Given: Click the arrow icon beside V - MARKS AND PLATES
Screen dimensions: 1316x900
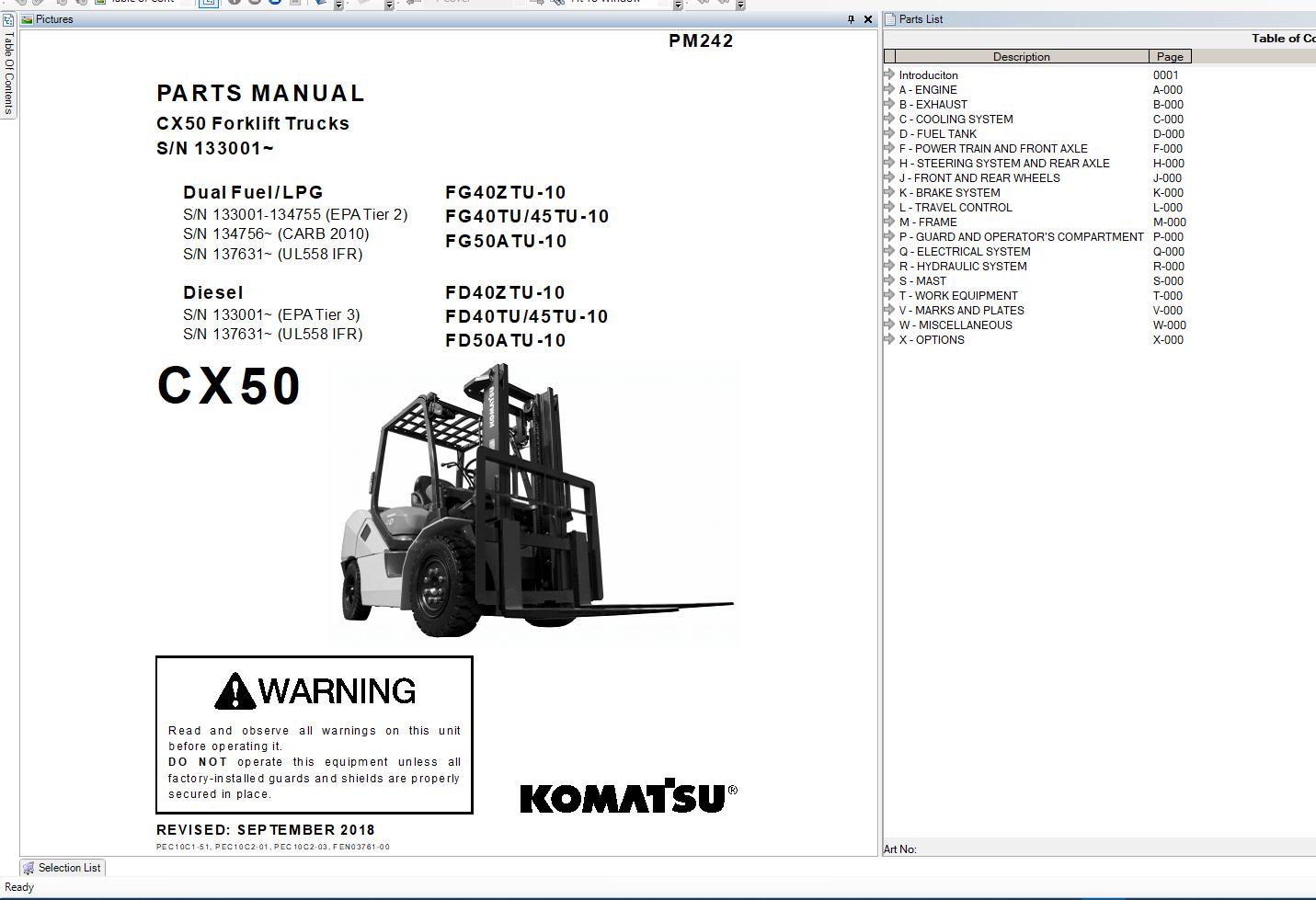Looking at the screenshot, I should [889, 310].
